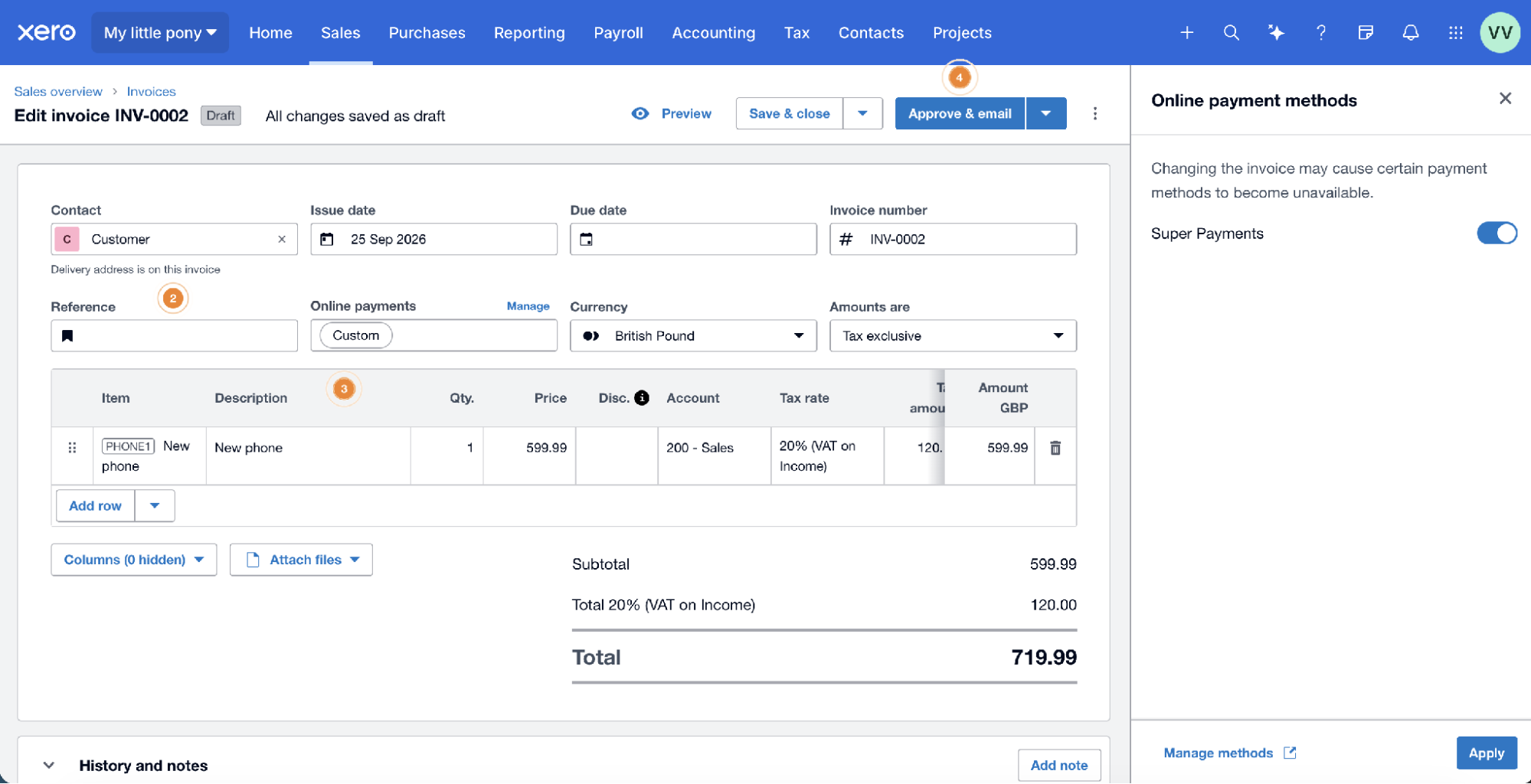This screenshot has height=784, width=1531.
Task: Open the Save & close dropdown arrow
Action: tap(862, 113)
